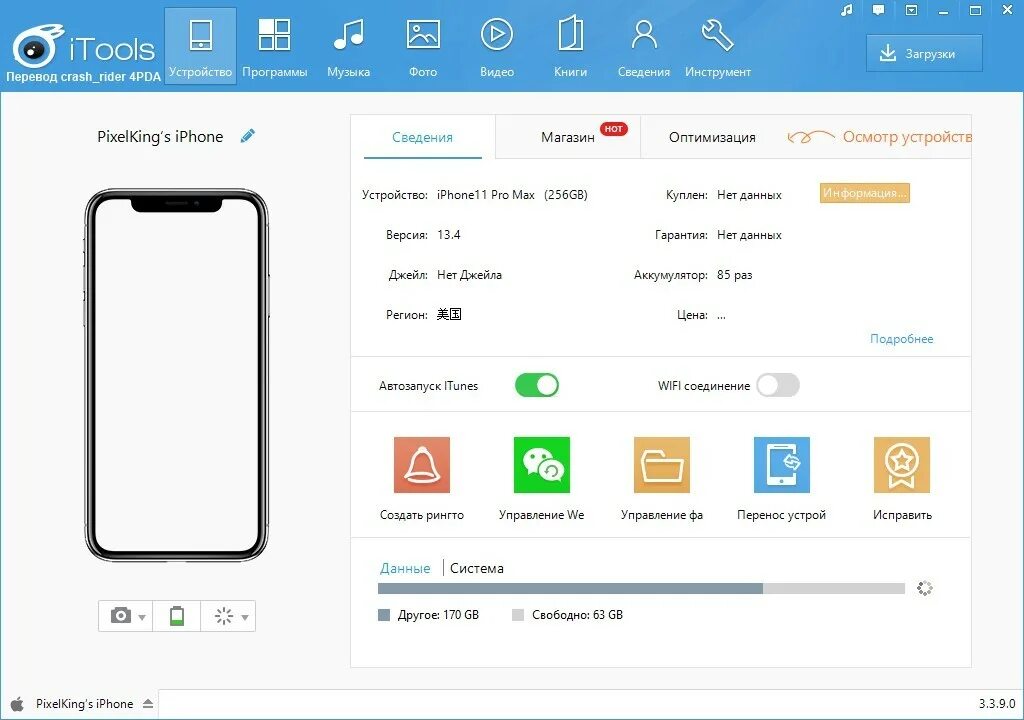This screenshot has height=720, width=1024.
Task: Open the Книги books section
Action: pyautogui.click(x=570, y=47)
